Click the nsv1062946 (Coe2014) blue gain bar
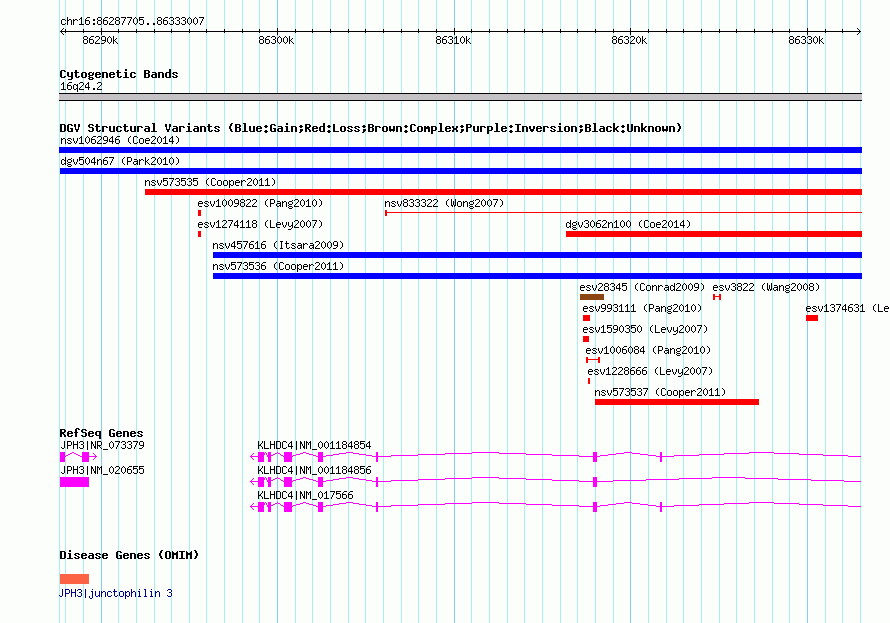Viewport: 890px width, 623px height. pyautogui.click(x=460, y=150)
